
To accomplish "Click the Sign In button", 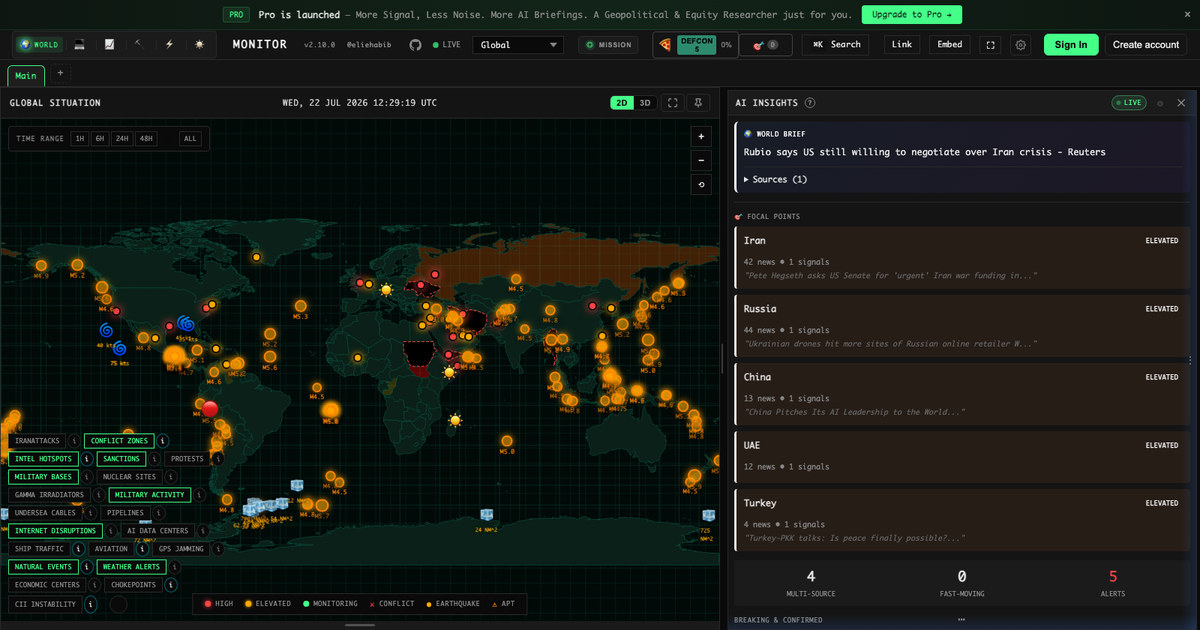I will click(1071, 45).
